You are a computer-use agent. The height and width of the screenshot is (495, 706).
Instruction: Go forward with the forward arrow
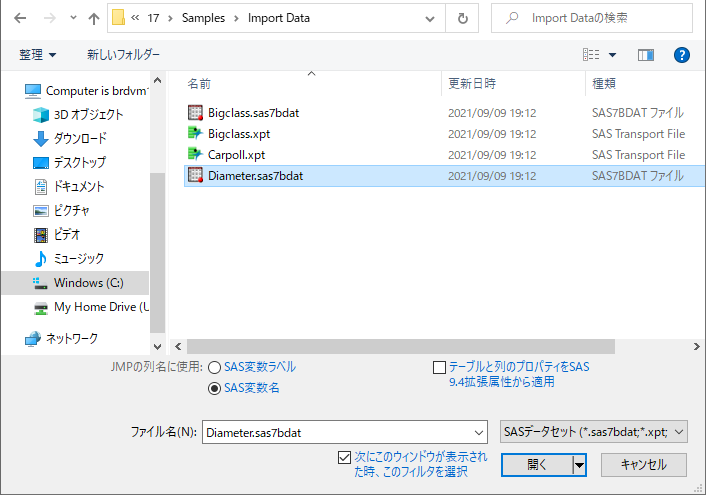50,18
